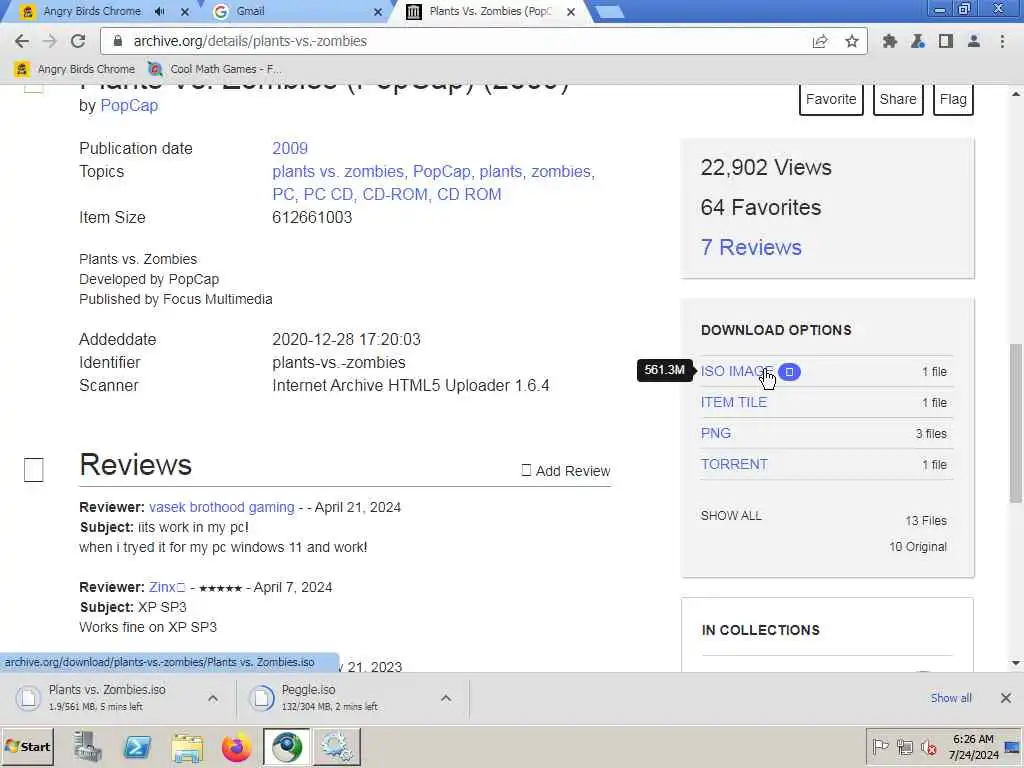Image resolution: width=1024 pixels, height=768 pixels.
Task: Expand Peggle.iso download options arrow
Action: [x=445, y=698]
